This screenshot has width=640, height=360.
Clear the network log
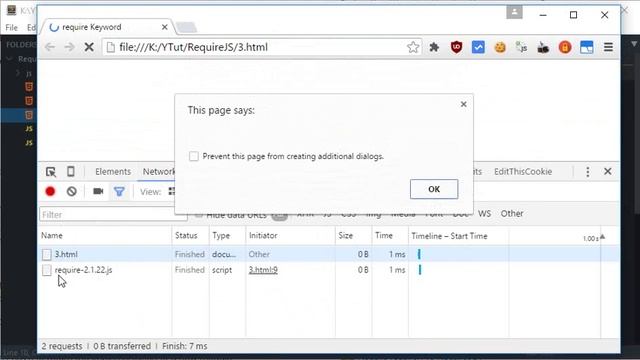(72, 191)
